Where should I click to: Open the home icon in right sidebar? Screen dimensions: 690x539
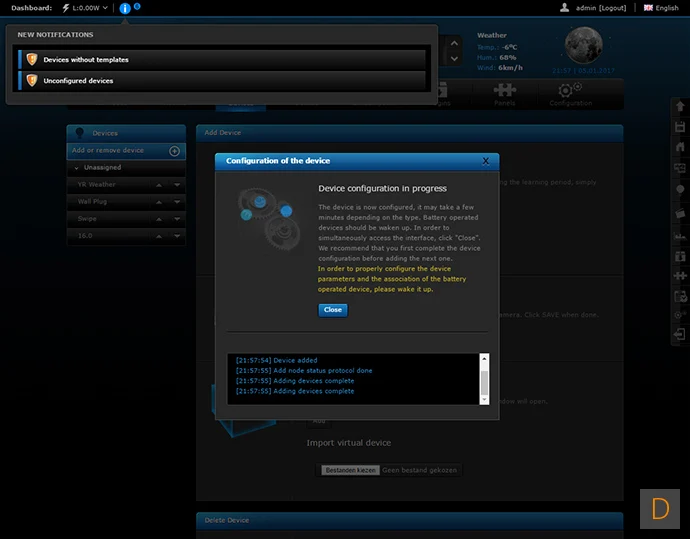(680, 147)
